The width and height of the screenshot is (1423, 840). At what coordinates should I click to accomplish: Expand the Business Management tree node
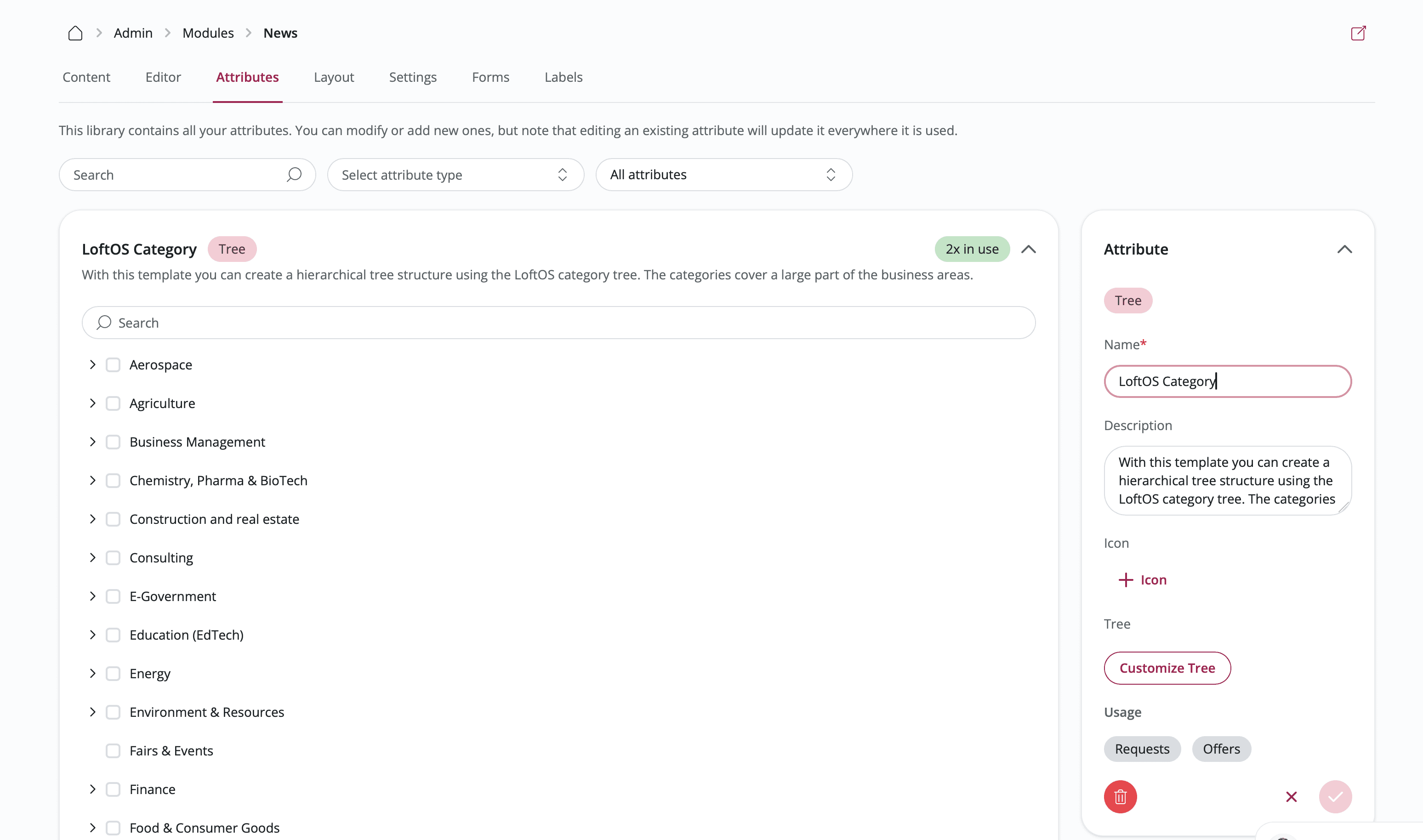click(x=93, y=442)
